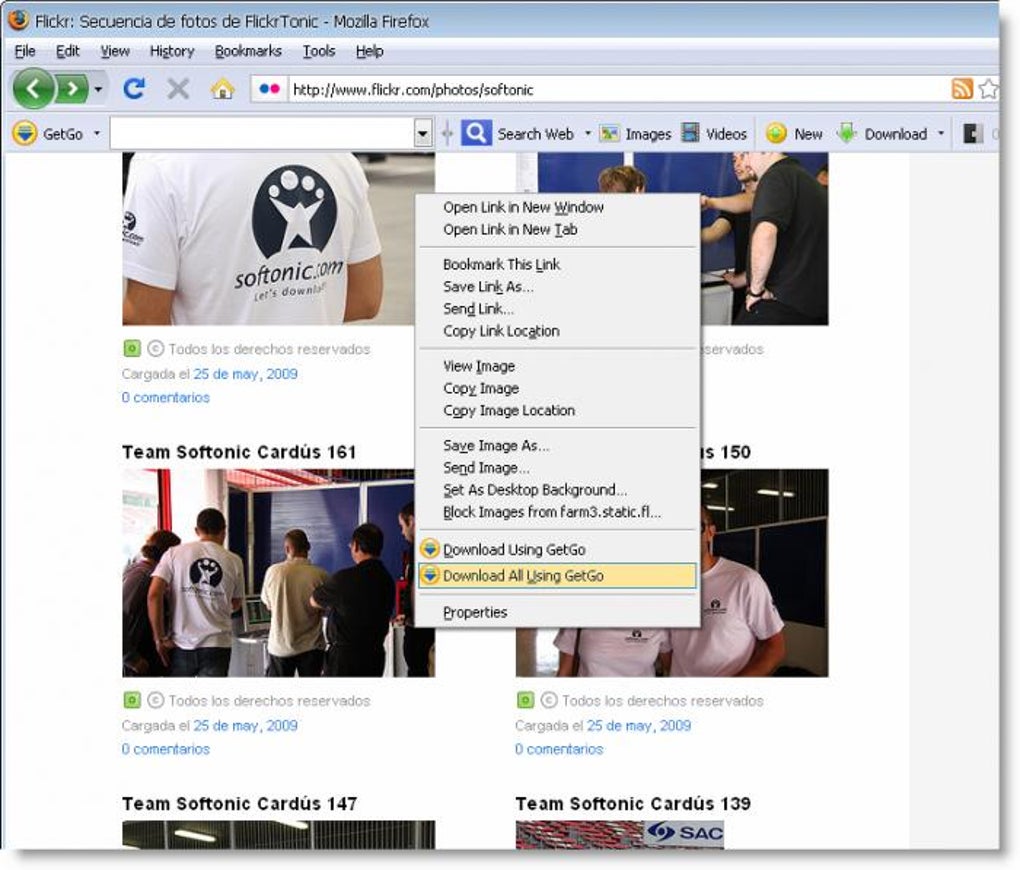Select Download Using GetGo
1020x870 pixels.
click(557, 549)
